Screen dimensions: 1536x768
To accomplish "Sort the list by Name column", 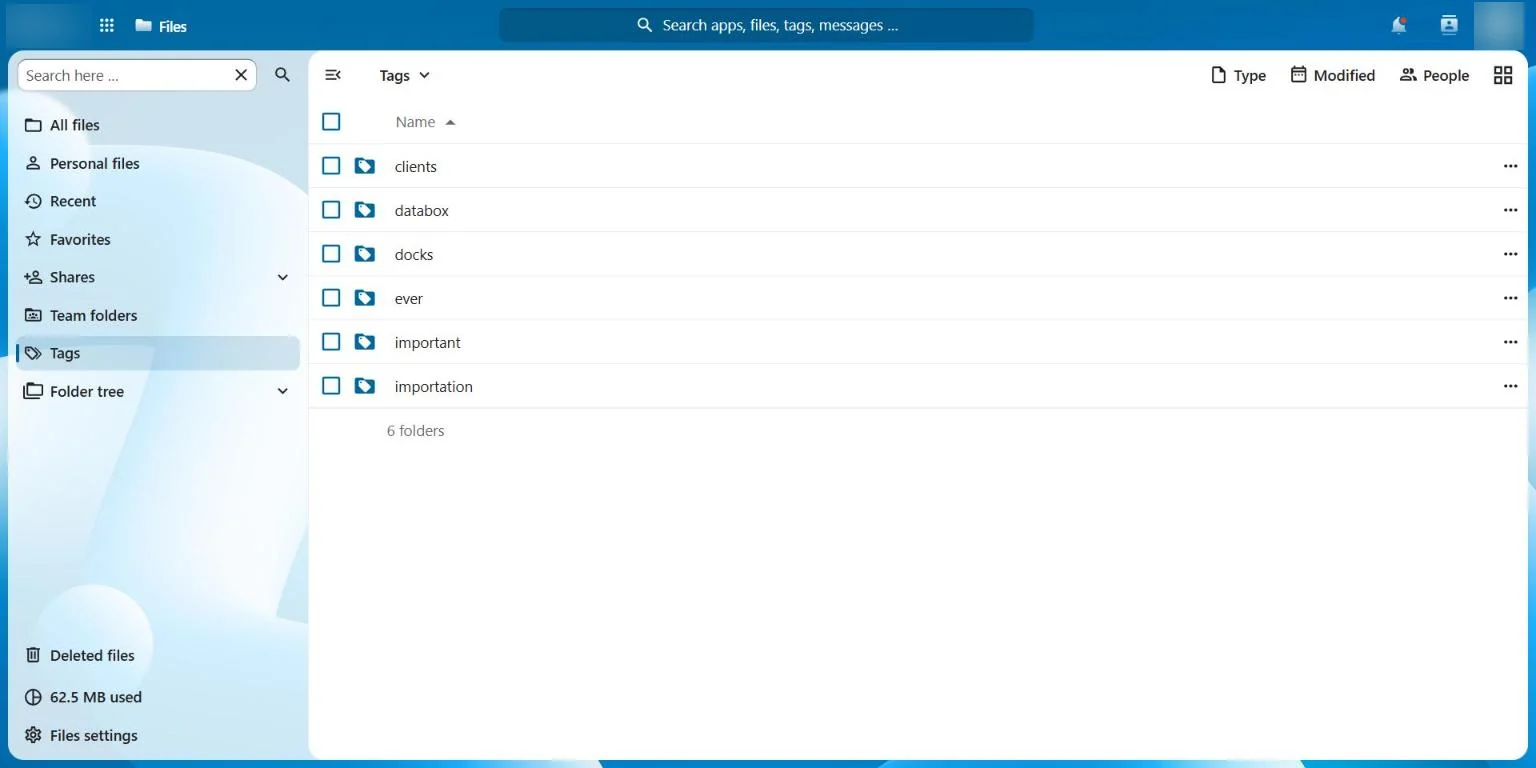I will 425,122.
